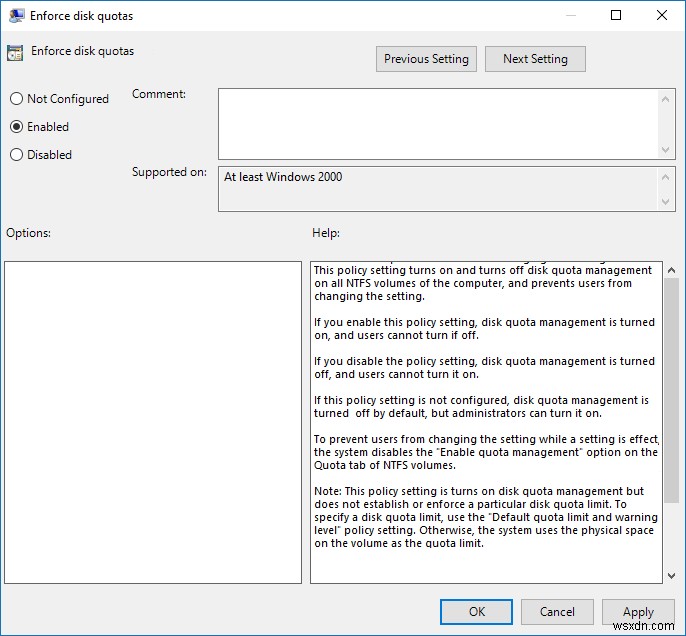Image resolution: width=686 pixels, height=636 pixels.
Task: Click the Supported on scroll down arrow
Action: coord(665,202)
